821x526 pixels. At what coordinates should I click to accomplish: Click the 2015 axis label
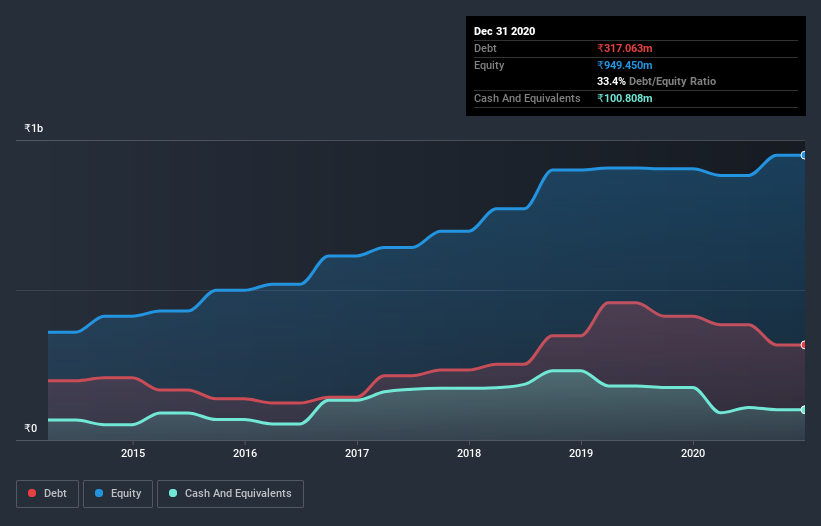click(x=133, y=453)
